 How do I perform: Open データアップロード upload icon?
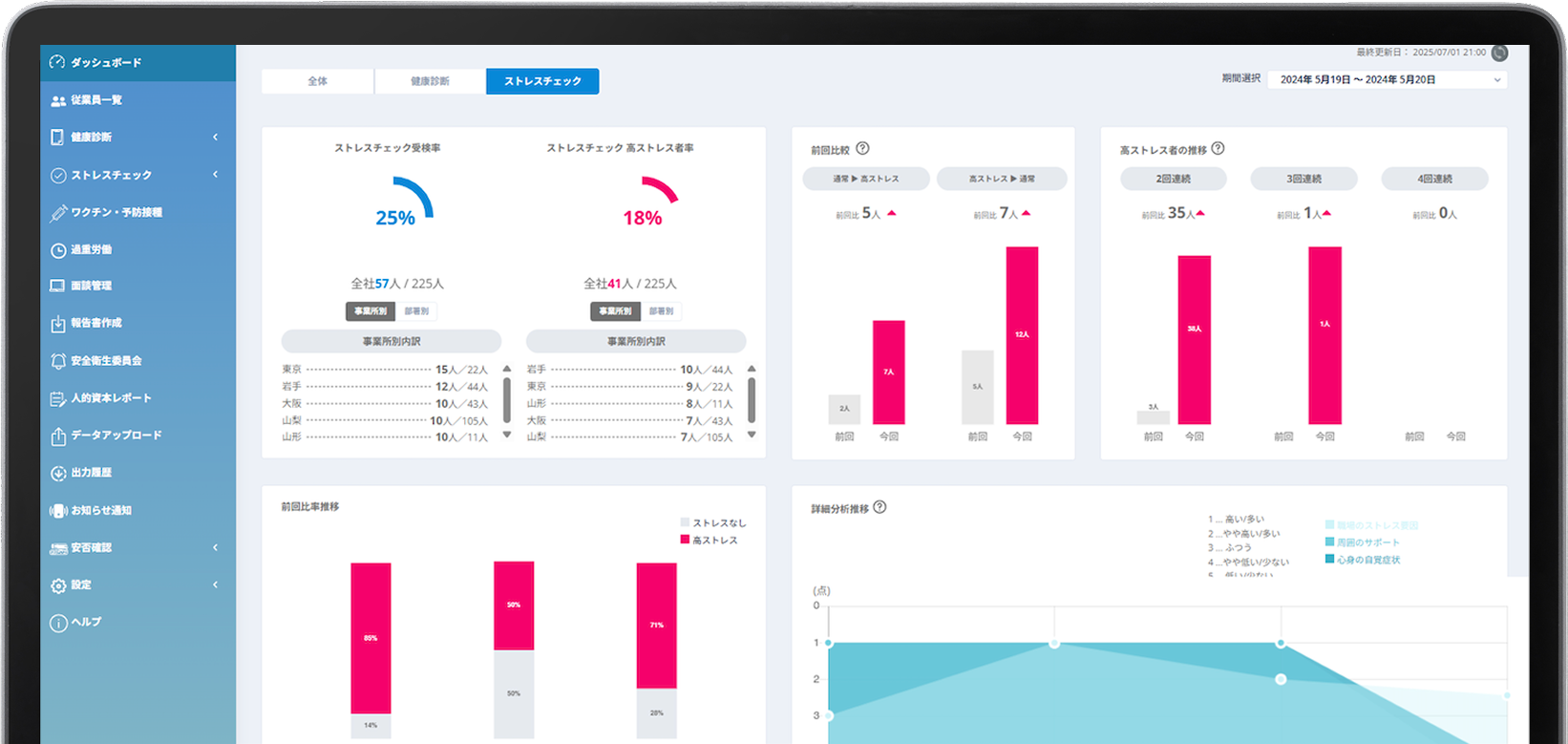[57, 436]
